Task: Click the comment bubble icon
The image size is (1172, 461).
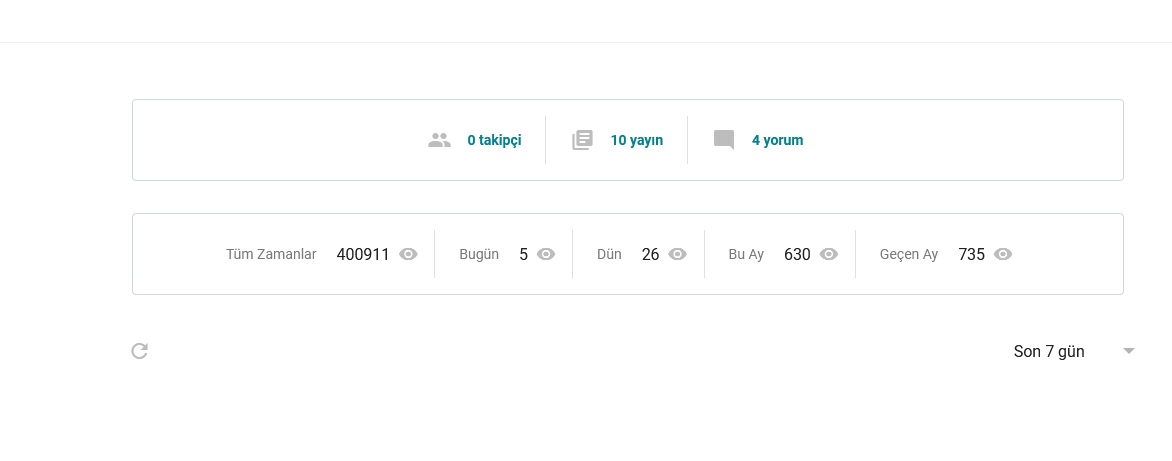Action: (x=724, y=140)
